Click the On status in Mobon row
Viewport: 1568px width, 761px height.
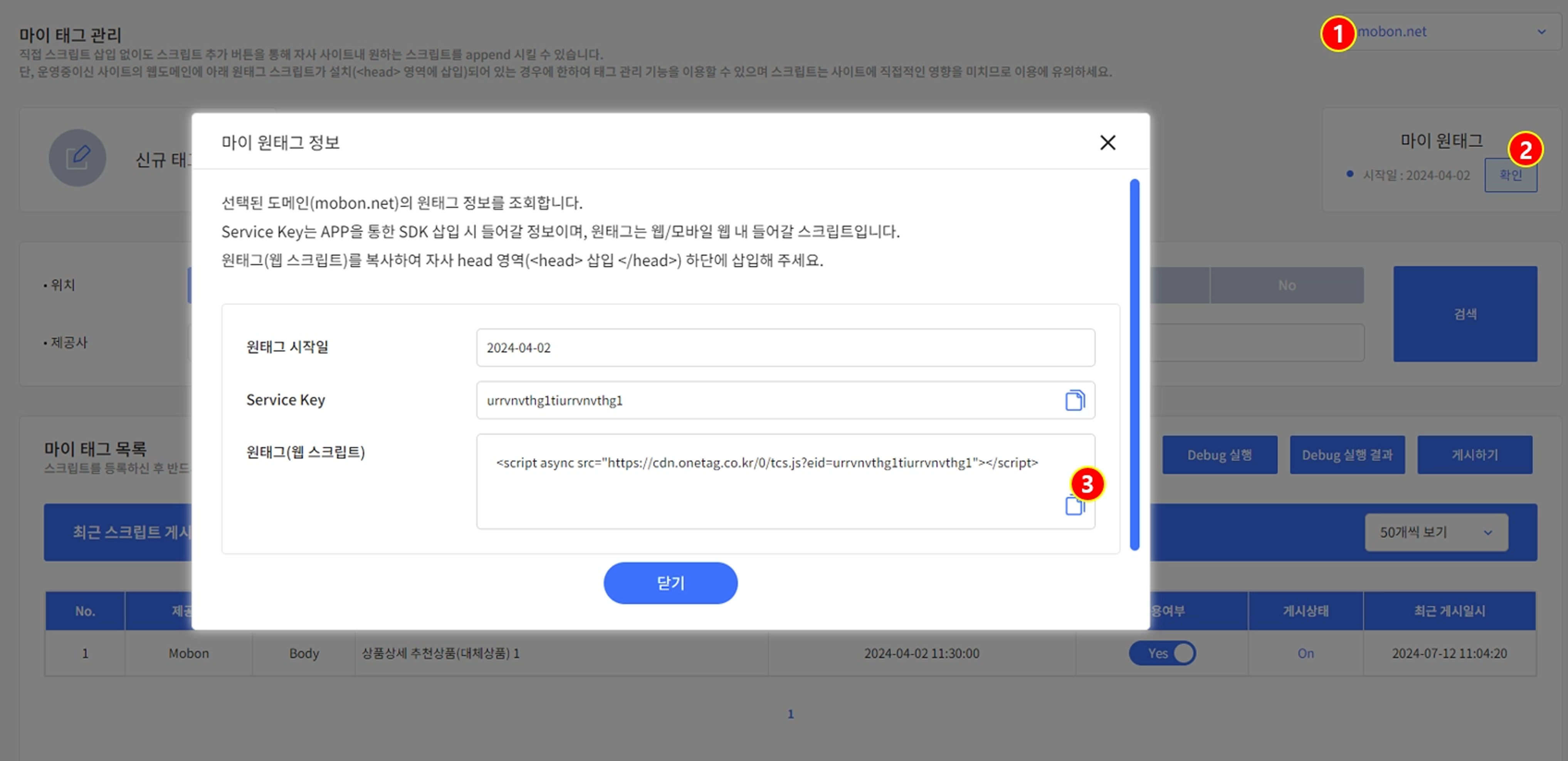1305,653
